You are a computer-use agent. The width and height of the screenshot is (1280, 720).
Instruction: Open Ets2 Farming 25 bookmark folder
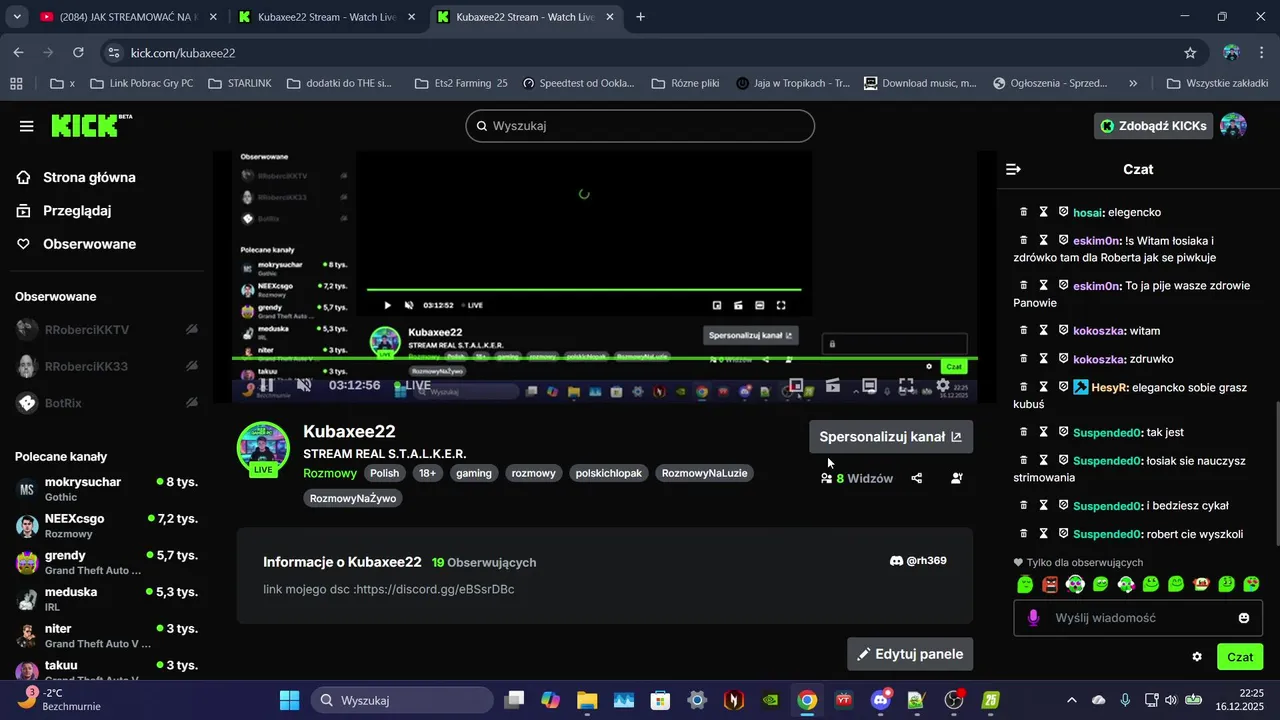tap(462, 83)
